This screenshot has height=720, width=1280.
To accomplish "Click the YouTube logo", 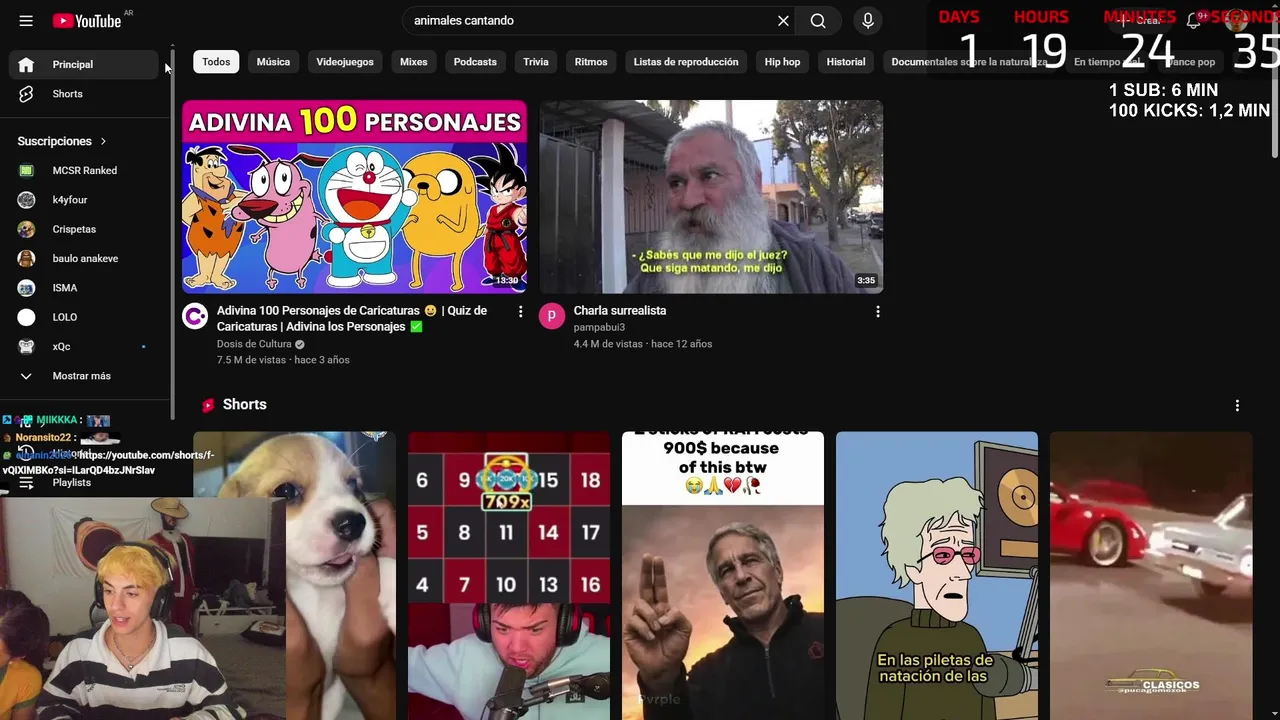I will coord(87,21).
